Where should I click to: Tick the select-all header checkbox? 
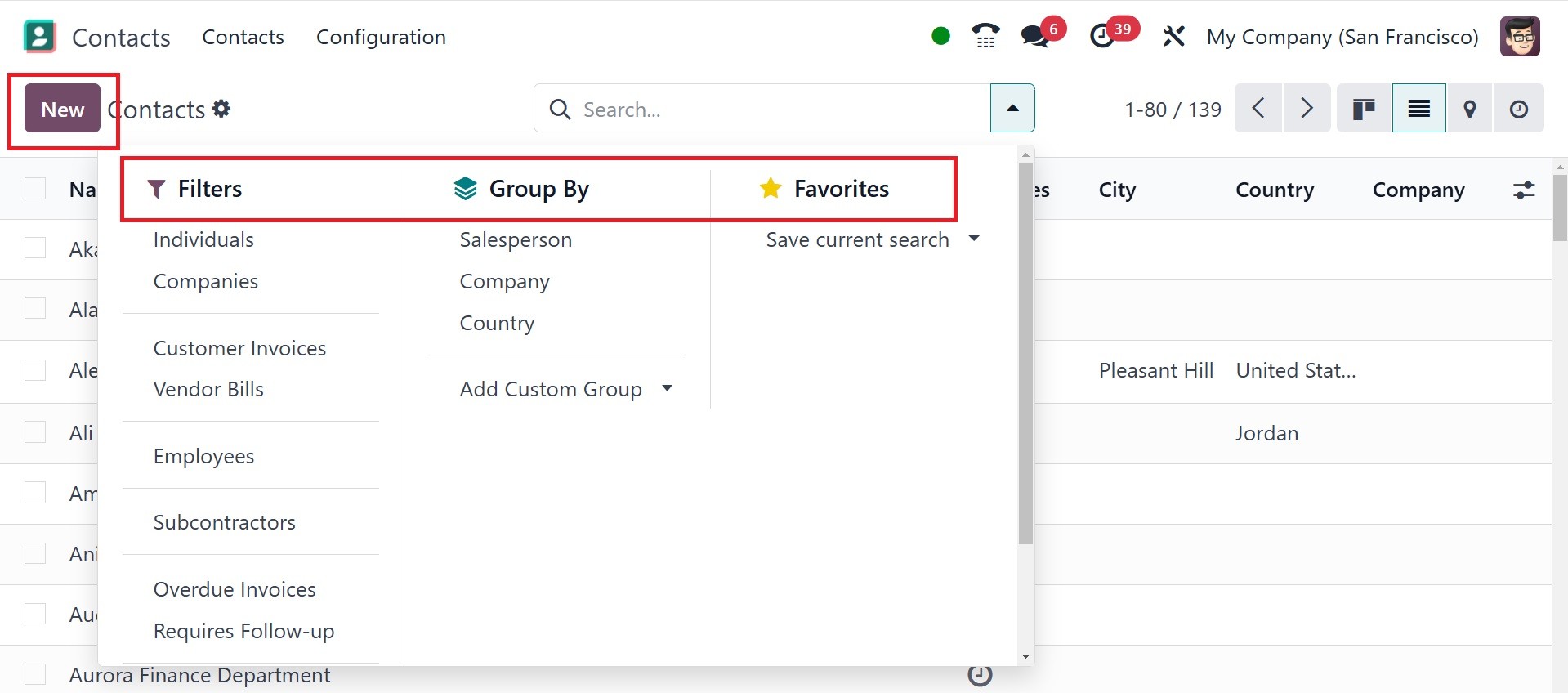(35, 189)
